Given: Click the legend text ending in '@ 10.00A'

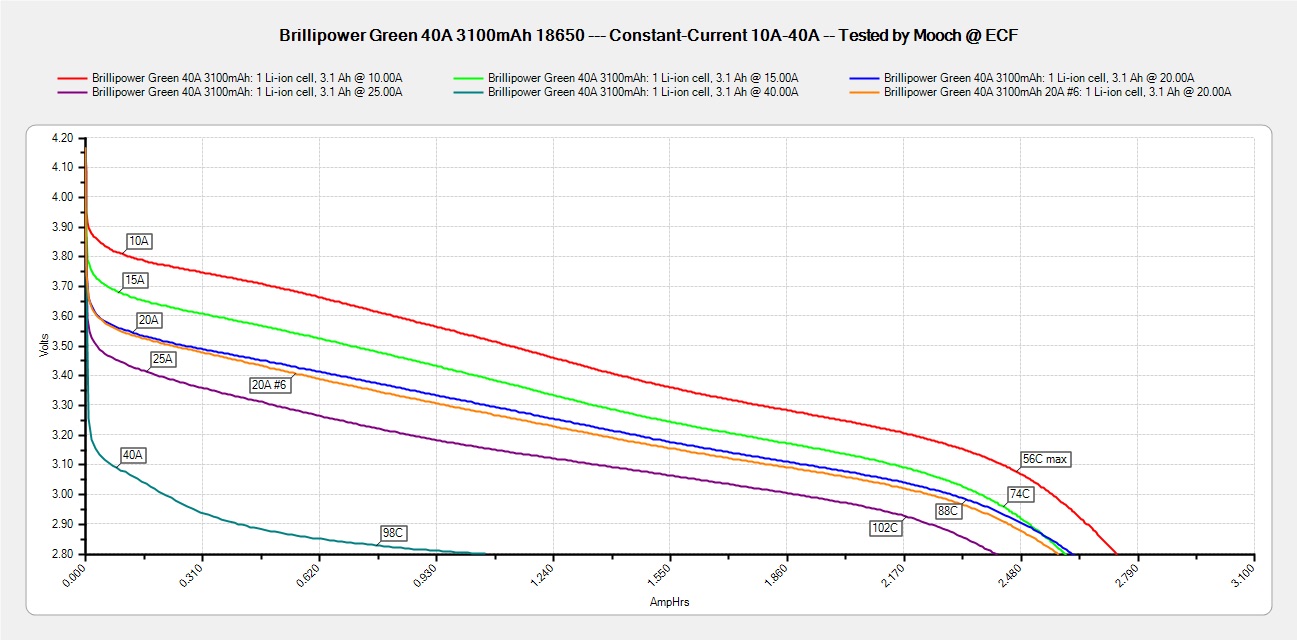Looking at the screenshot, I should pyautogui.click(x=247, y=77).
